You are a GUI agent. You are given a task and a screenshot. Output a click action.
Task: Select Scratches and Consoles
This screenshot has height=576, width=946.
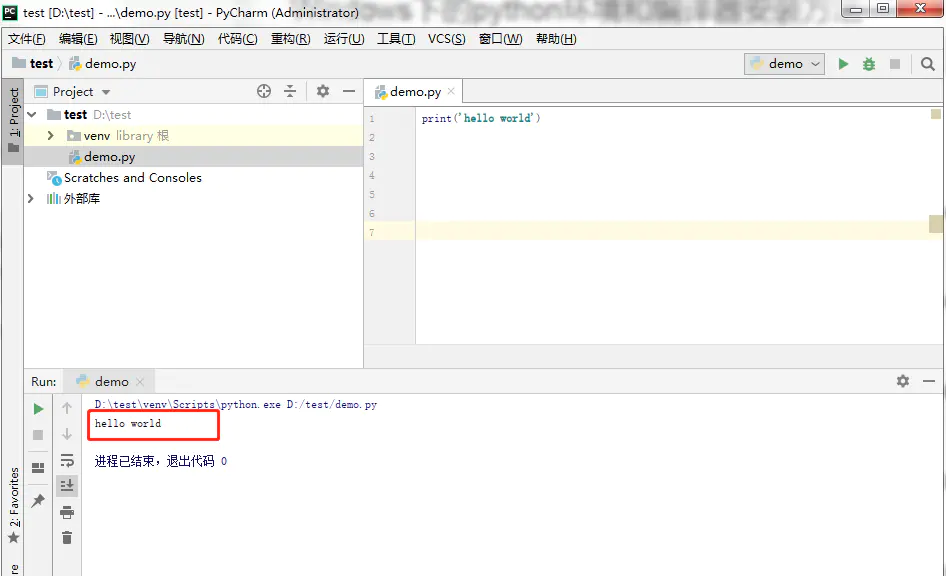pyautogui.click(x=133, y=178)
